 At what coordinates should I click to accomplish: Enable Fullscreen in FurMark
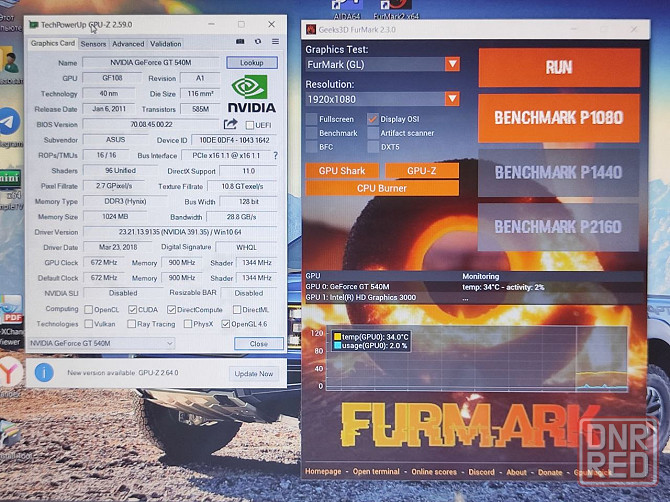[312, 119]
